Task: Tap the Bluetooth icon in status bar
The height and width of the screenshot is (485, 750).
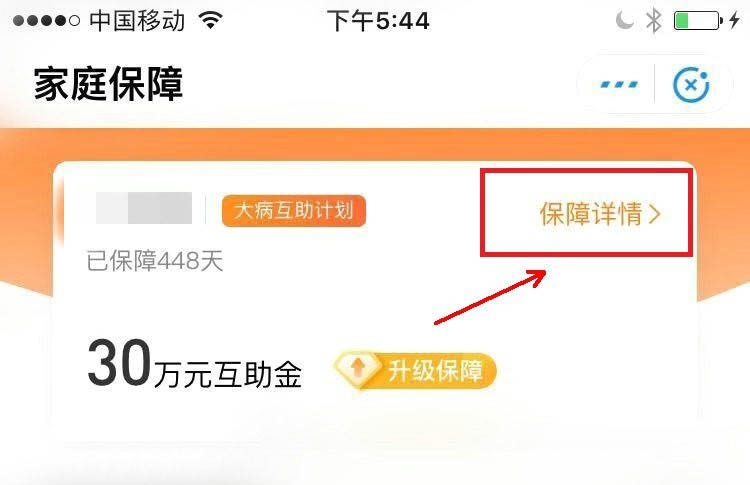Action: pos(653,21)
